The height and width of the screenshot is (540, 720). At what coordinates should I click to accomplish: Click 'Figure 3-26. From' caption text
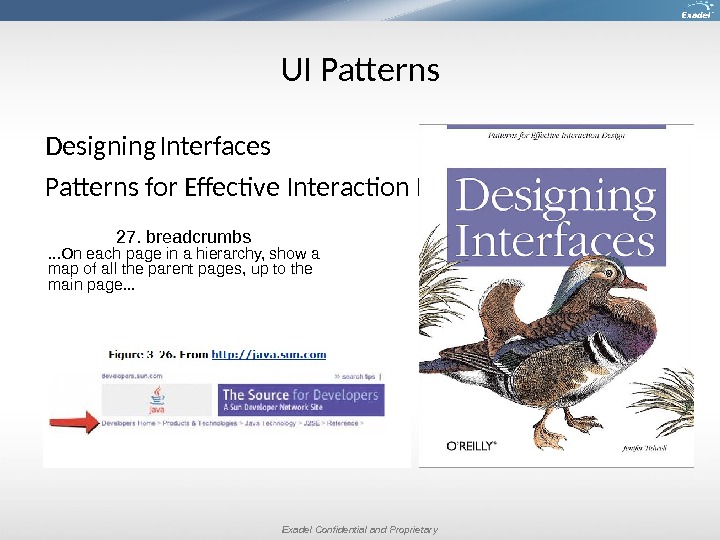point(158,354)
